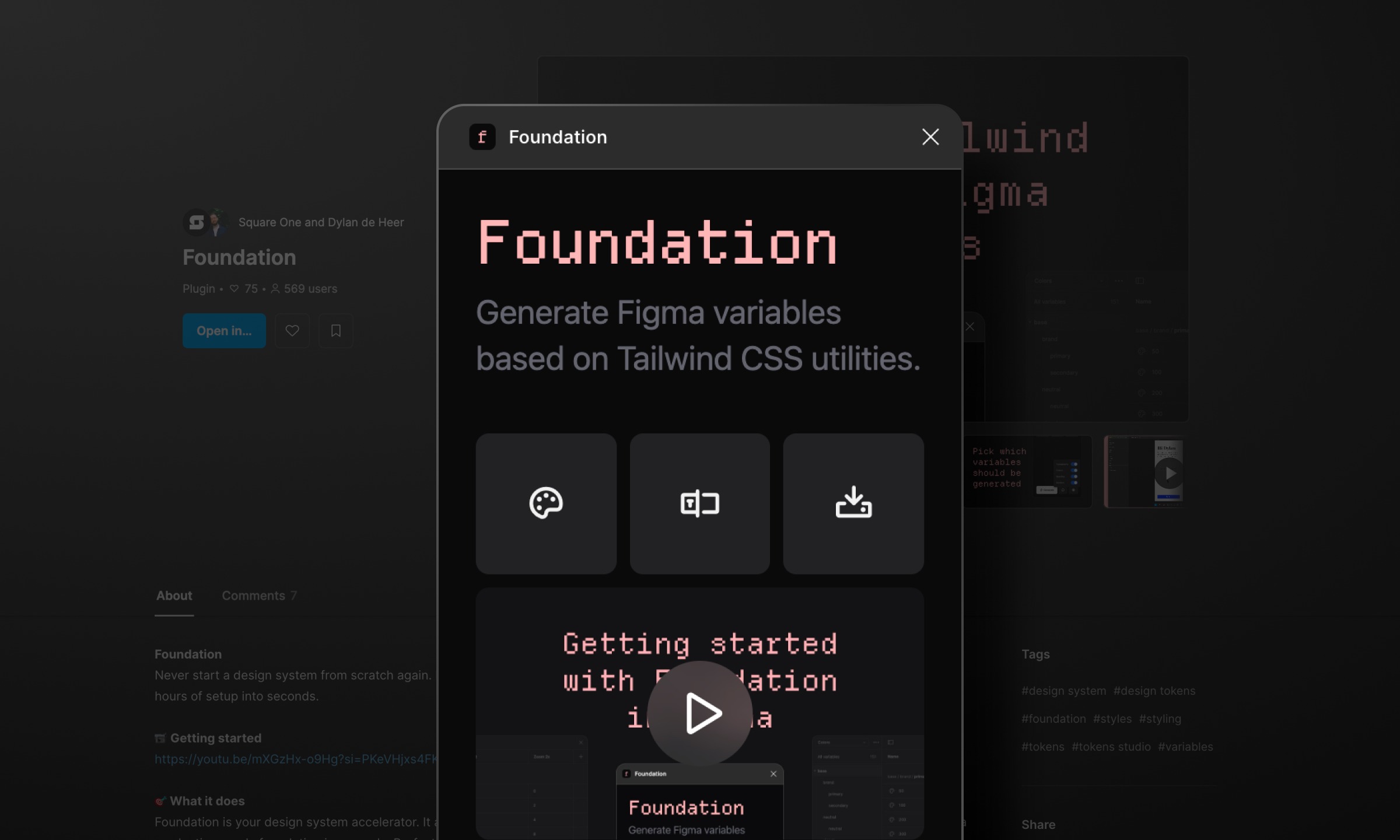Click the 'What it does' heading

[207, 801]
